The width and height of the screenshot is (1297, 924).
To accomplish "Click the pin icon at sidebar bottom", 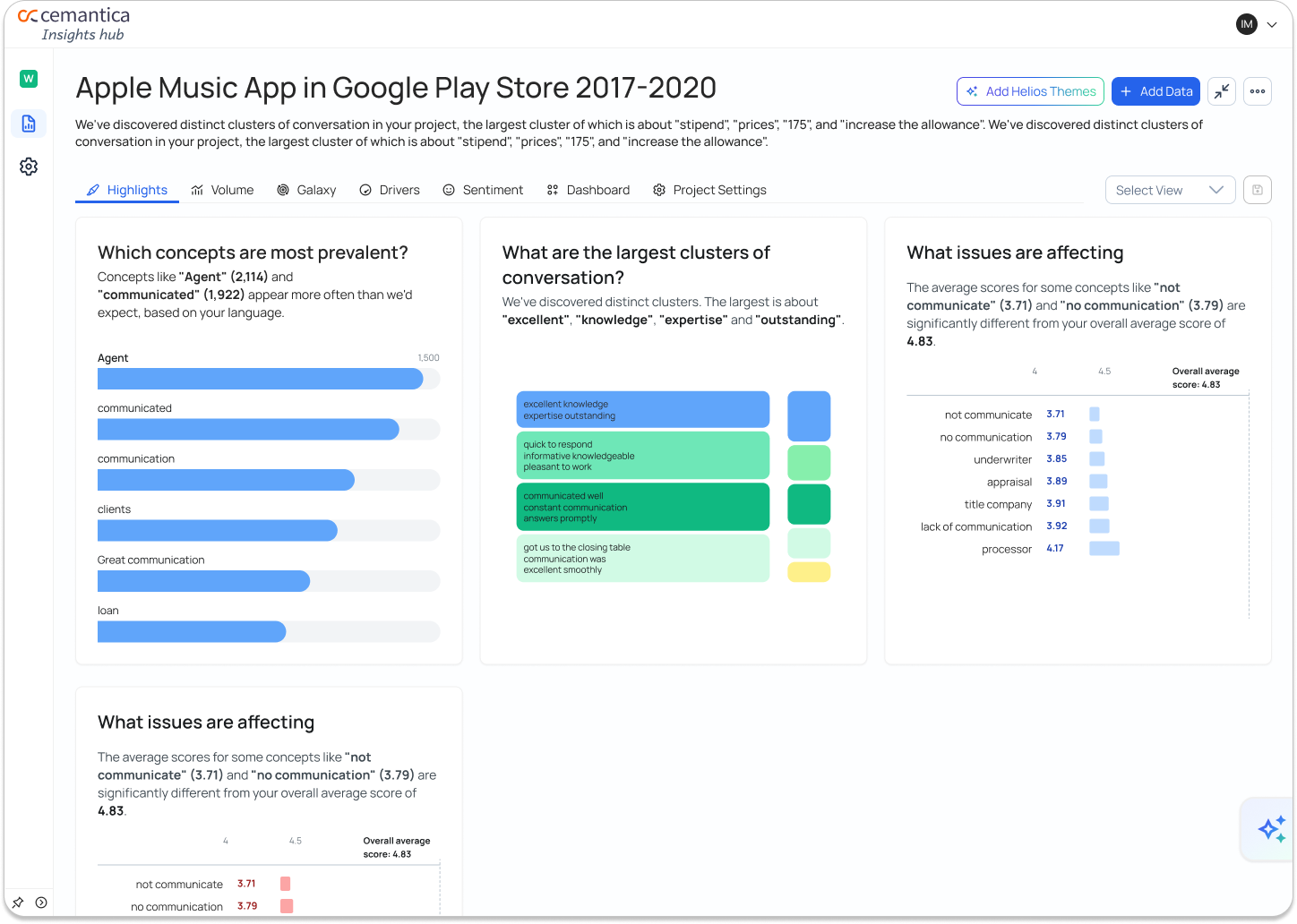I will click(18, 903).
